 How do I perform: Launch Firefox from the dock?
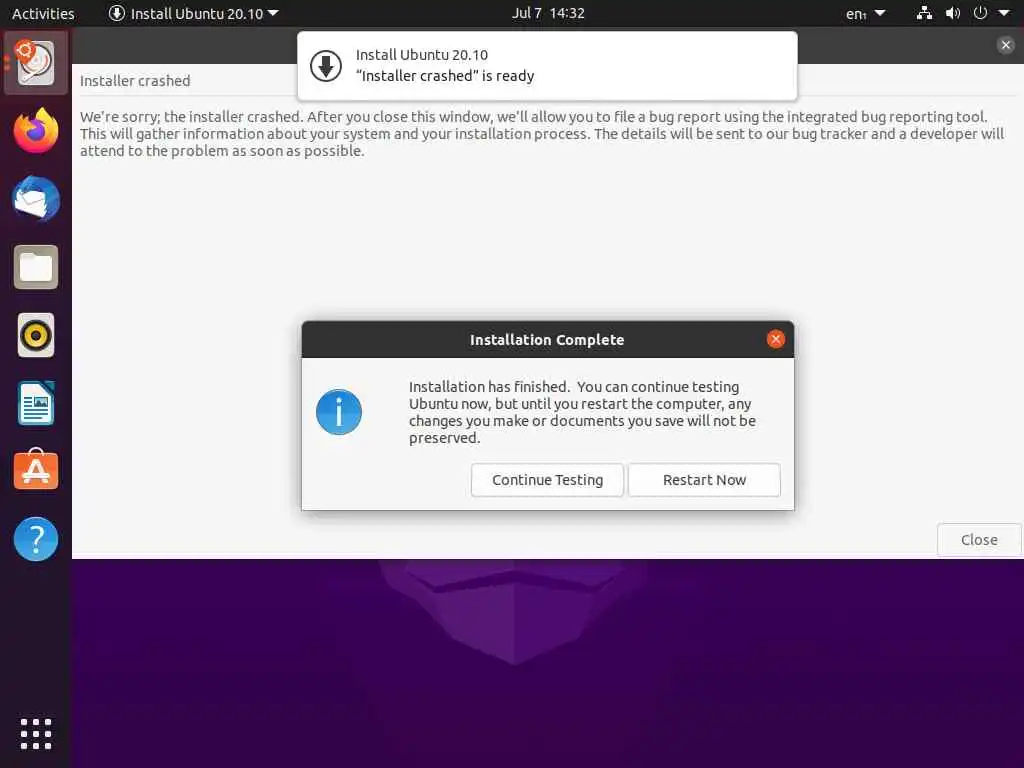point(36,131)
